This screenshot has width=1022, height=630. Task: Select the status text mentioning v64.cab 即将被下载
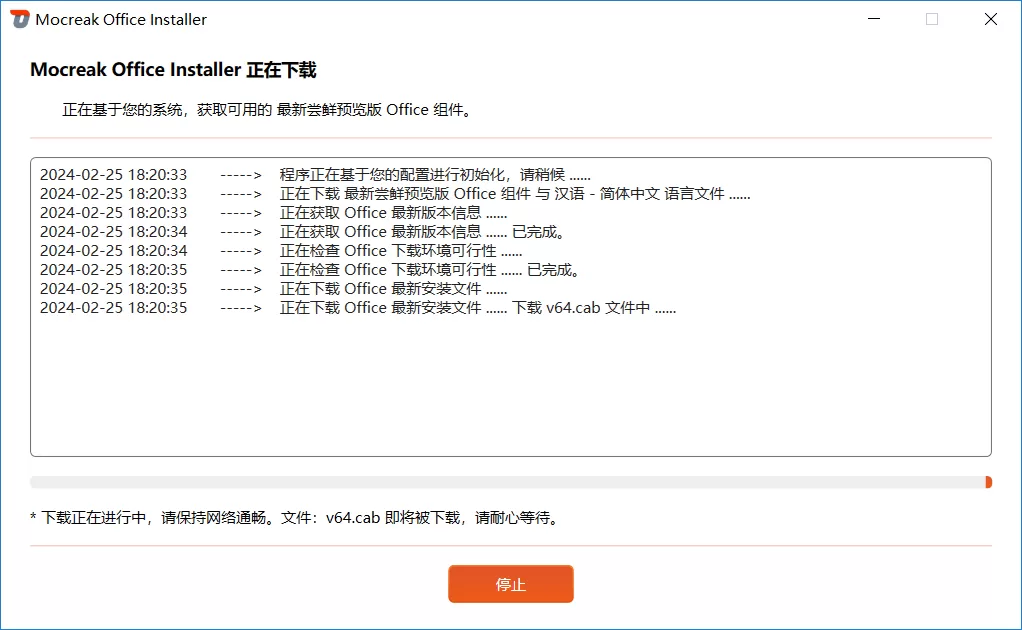(290, 517)
